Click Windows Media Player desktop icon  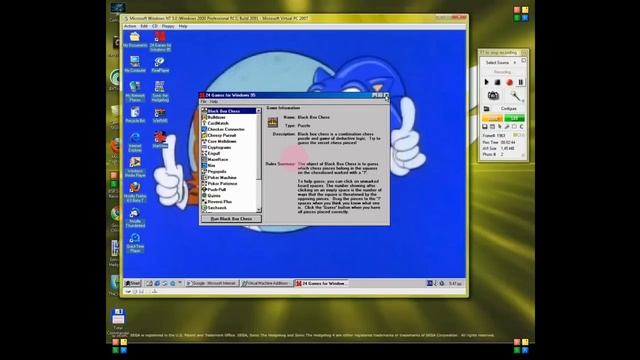click(x=135, y=167)
